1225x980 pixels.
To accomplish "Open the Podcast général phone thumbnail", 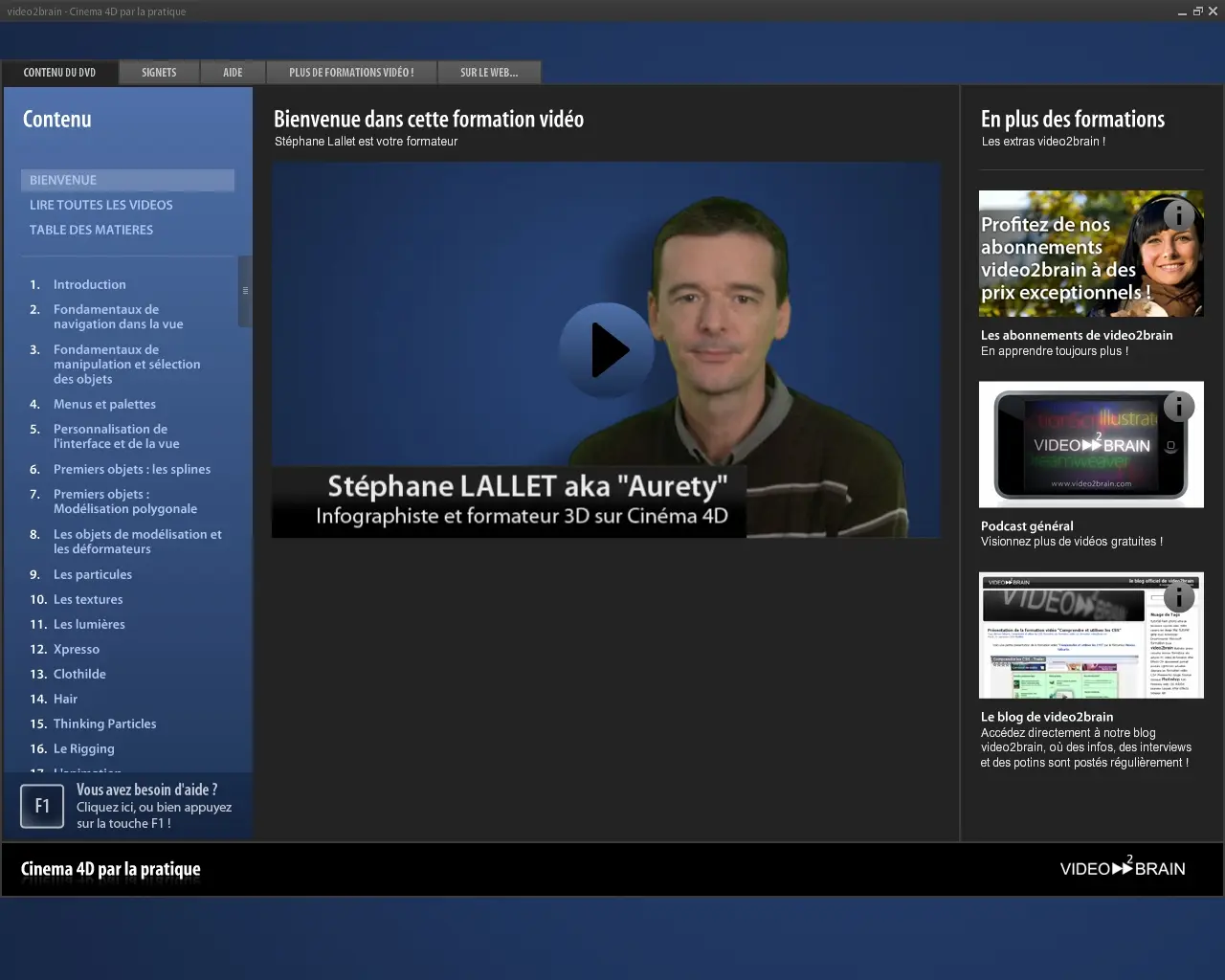I will [x=1091, y=444].
